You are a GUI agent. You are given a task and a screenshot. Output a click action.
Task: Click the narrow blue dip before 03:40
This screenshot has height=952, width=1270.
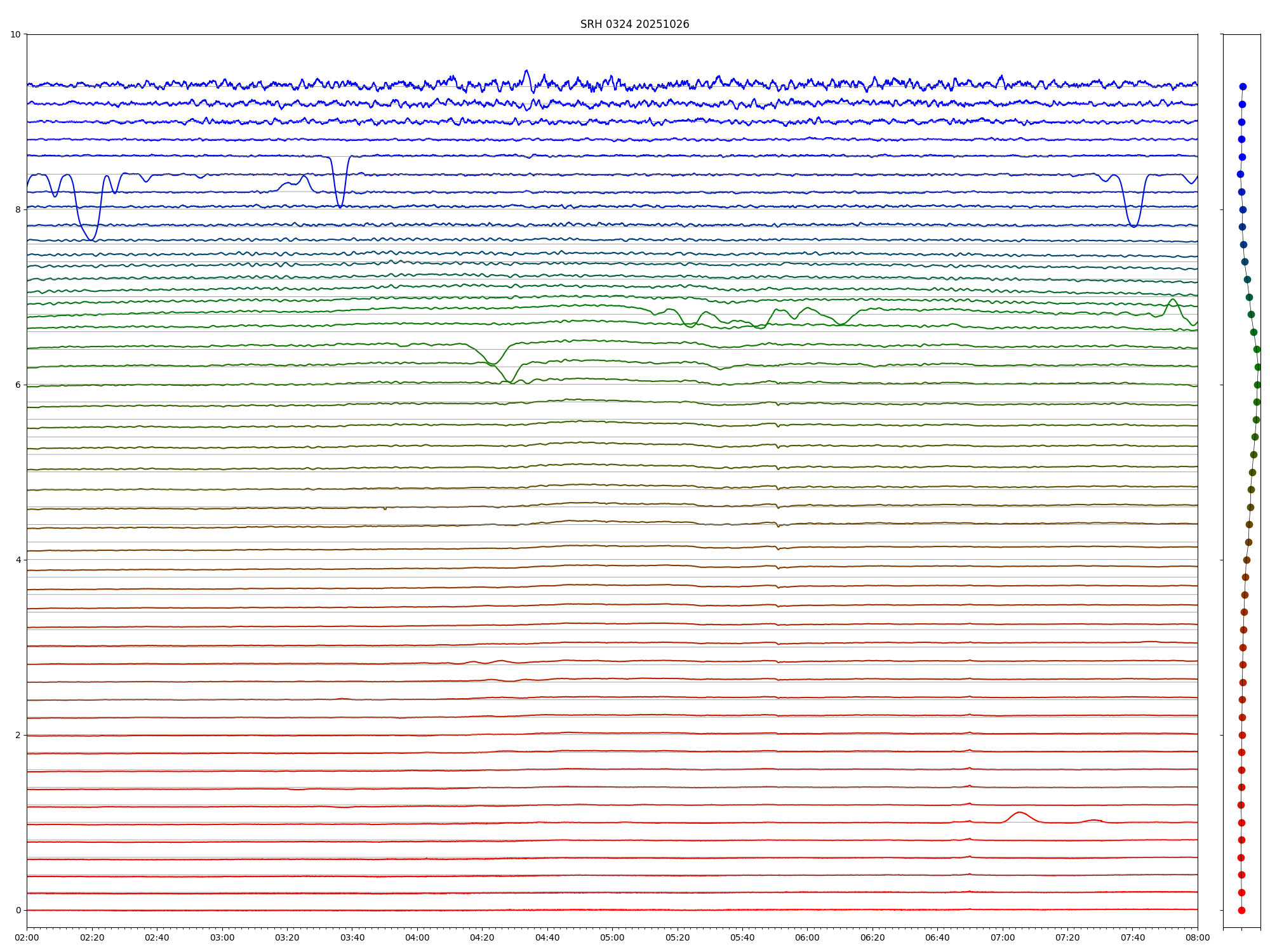340,206
